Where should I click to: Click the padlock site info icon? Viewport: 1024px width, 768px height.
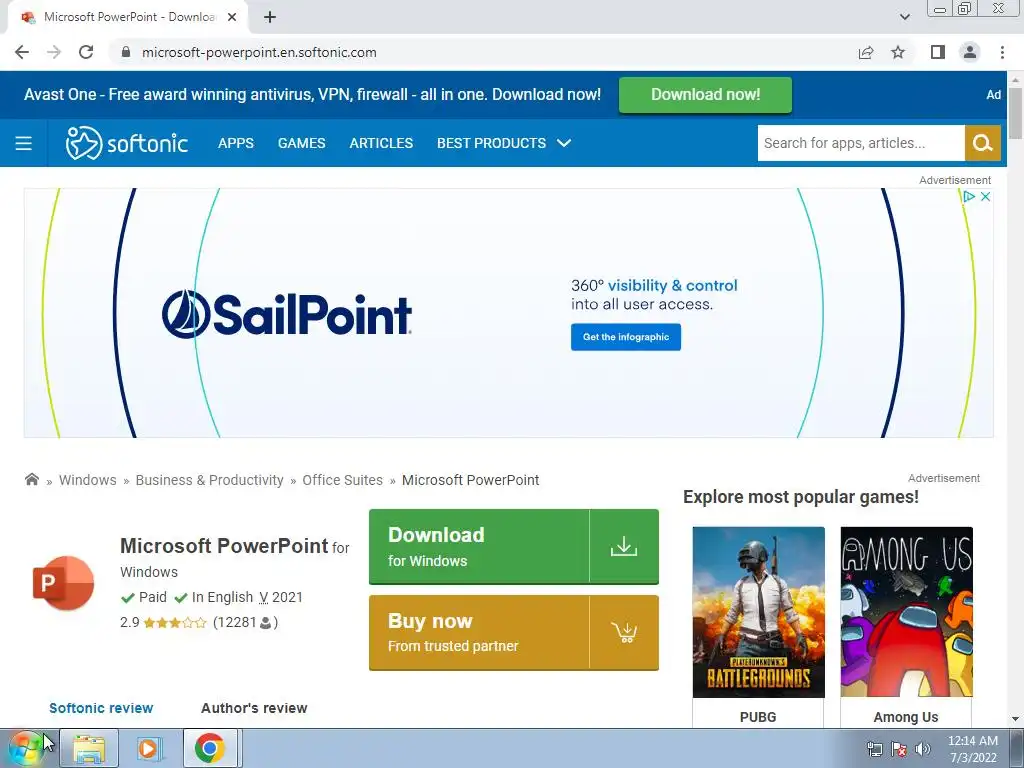(x=126, y=52)
